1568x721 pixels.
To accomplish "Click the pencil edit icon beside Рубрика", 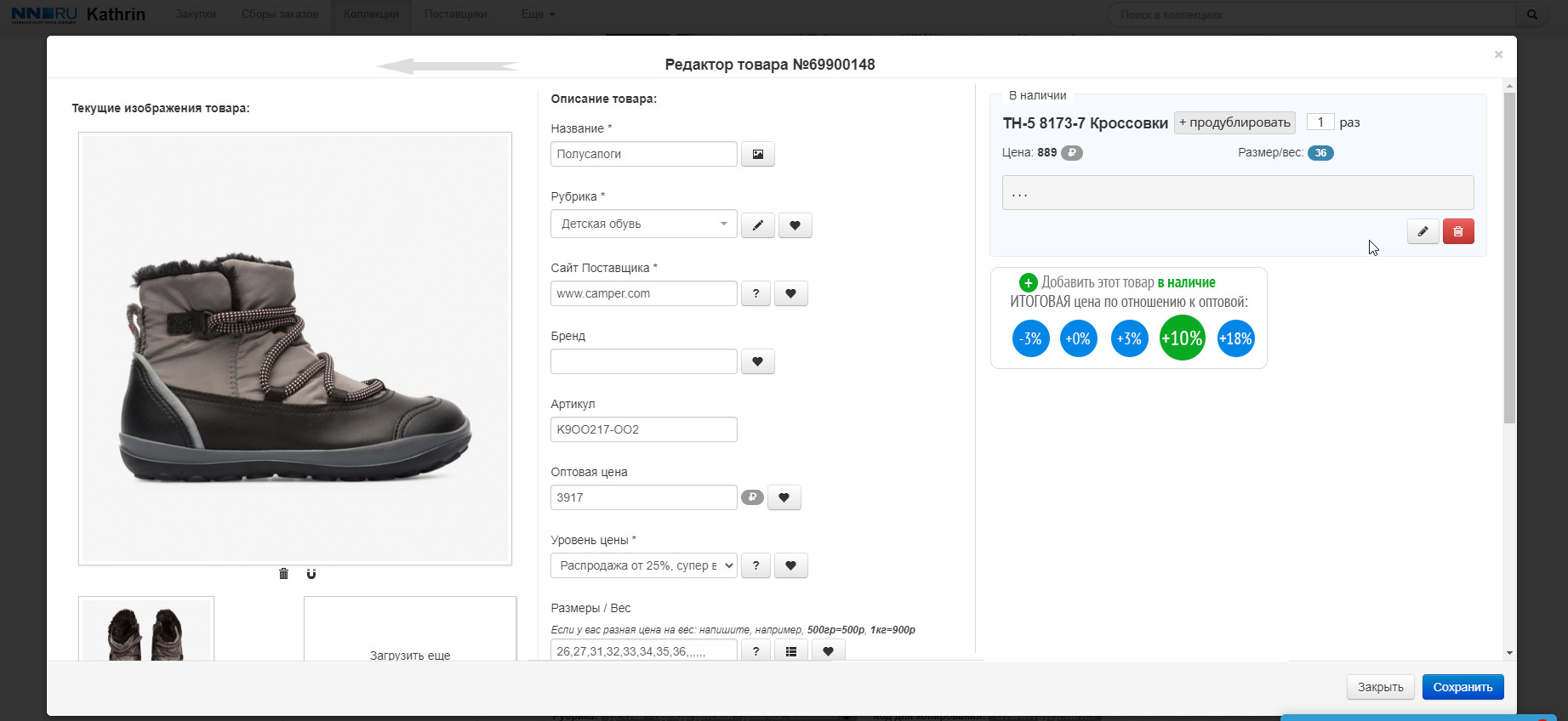I will click(x=757, y=225).
